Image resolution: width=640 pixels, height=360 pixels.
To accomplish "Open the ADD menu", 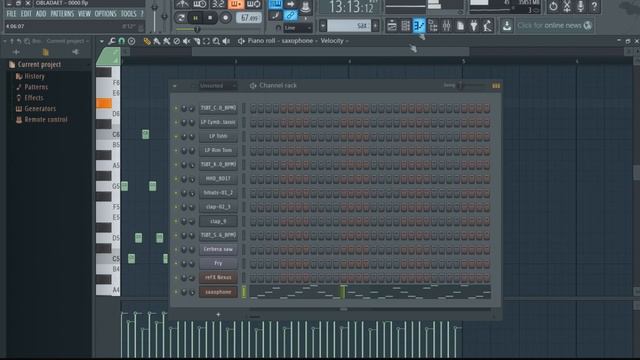I will tap(41, 14).
